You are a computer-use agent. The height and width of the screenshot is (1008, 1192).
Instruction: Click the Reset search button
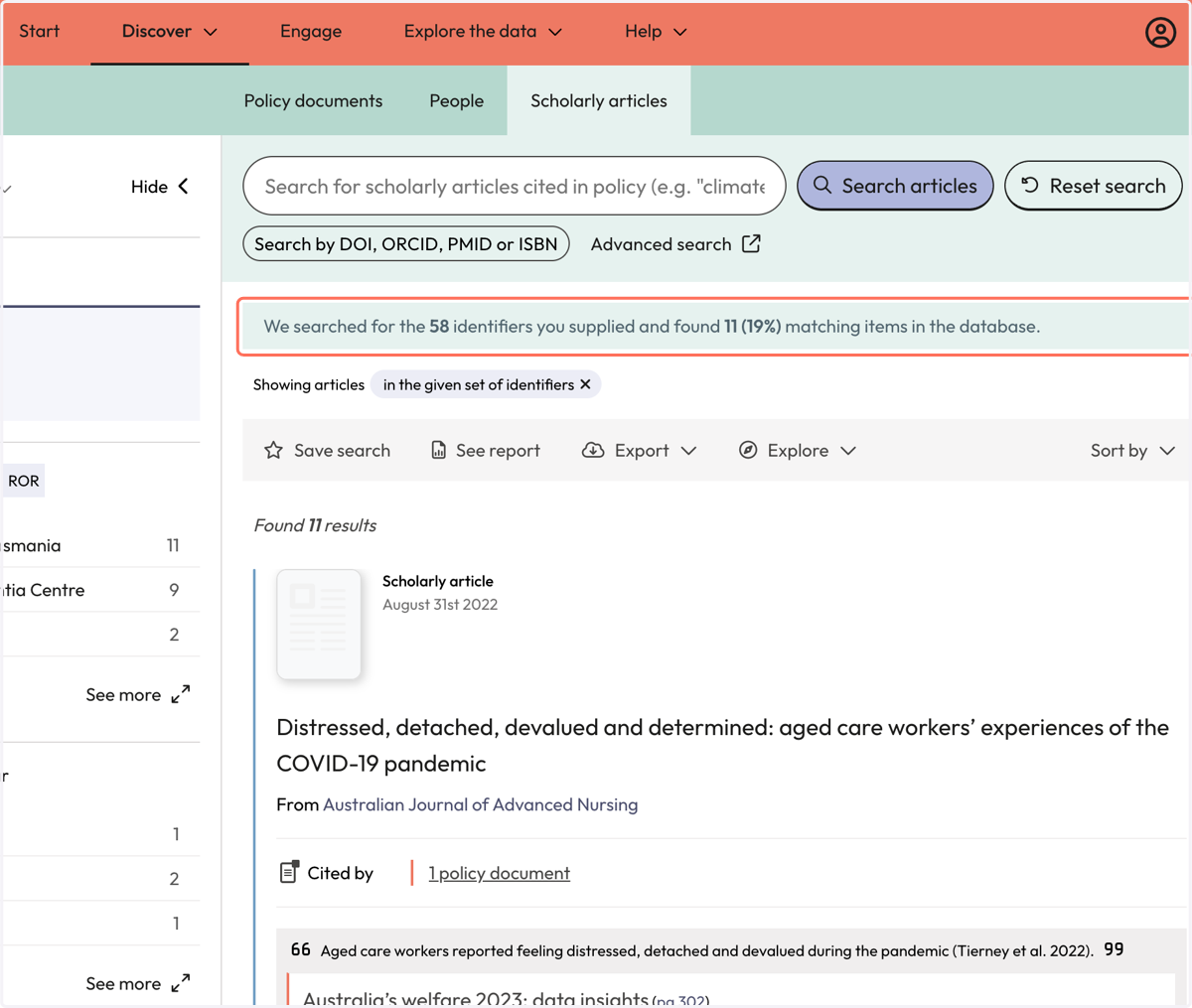1093,186
